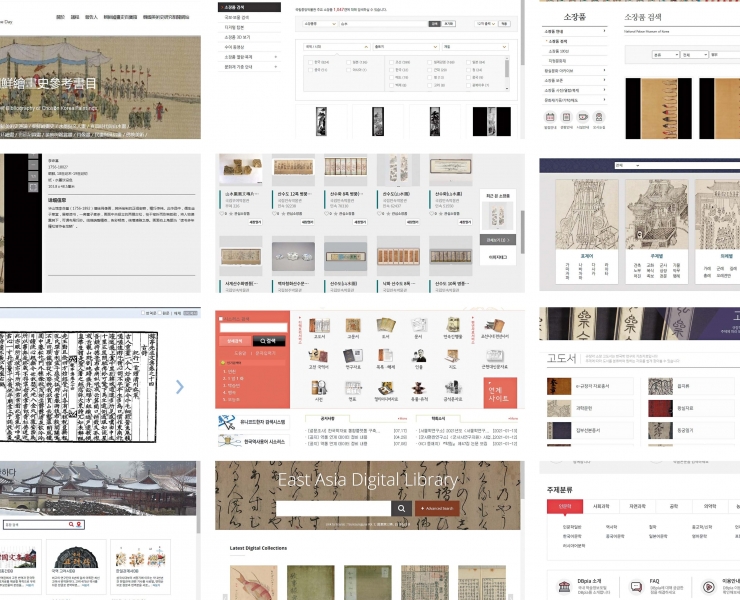Screen dimensions: 740x600
Task: Click the 인물 category icon
Action: (420, 358)
